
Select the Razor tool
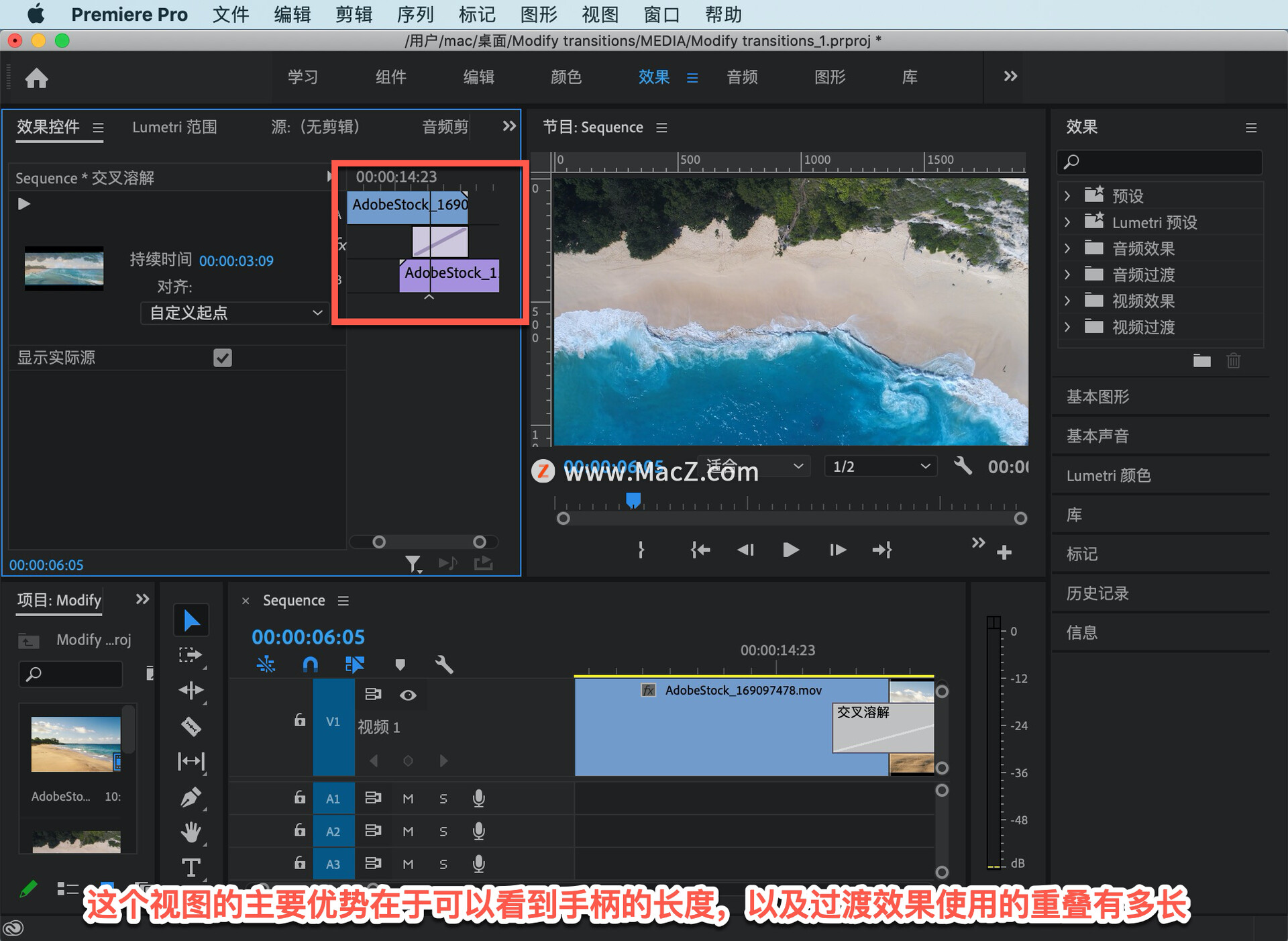tap(191, 726)
